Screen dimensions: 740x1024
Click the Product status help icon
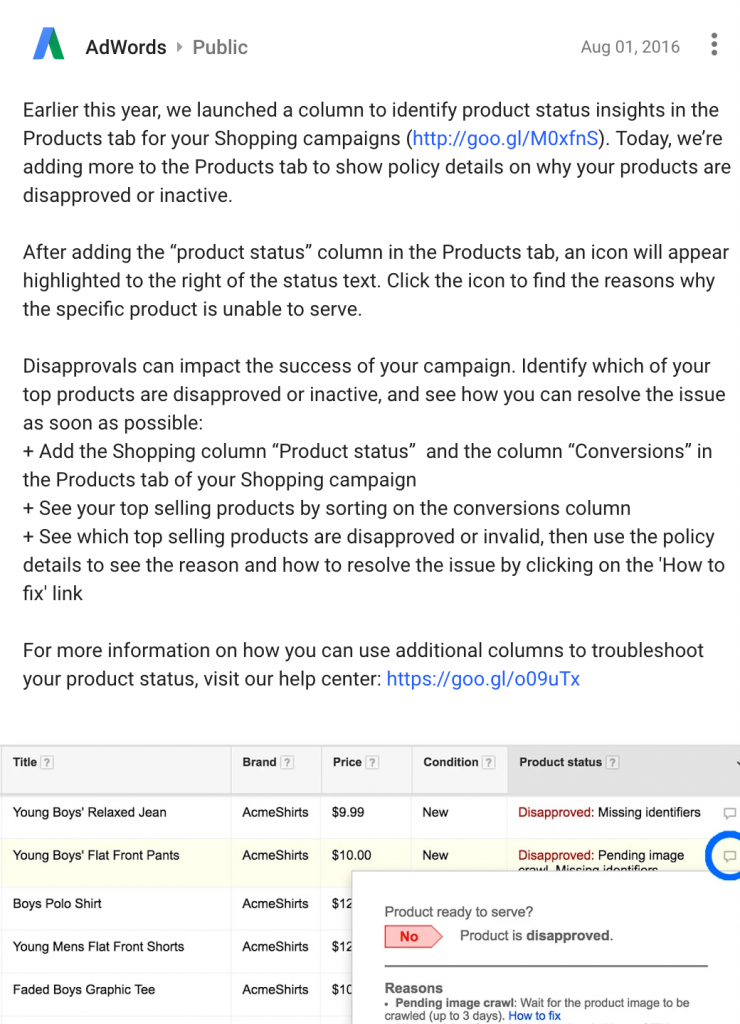pyautogui.click(x=612, y=762)
